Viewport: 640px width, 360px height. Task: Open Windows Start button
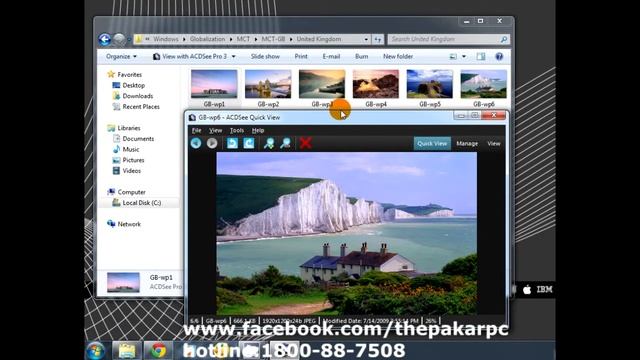click(97, 351)
